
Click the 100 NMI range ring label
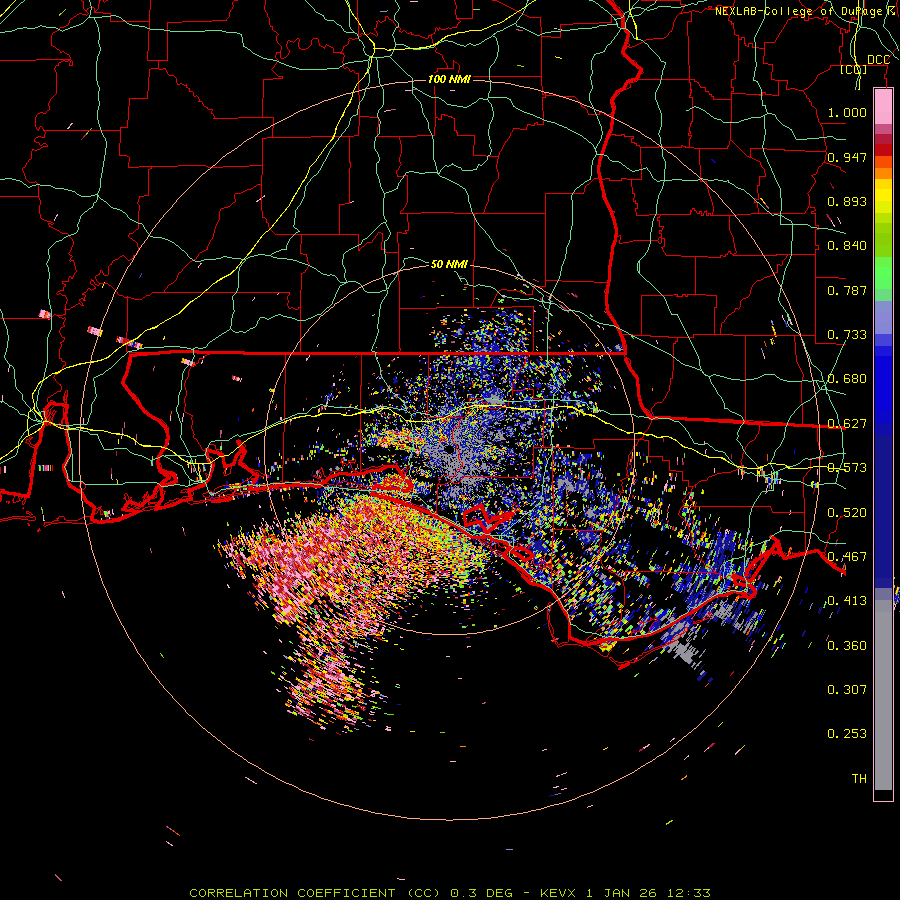point(449,79)
